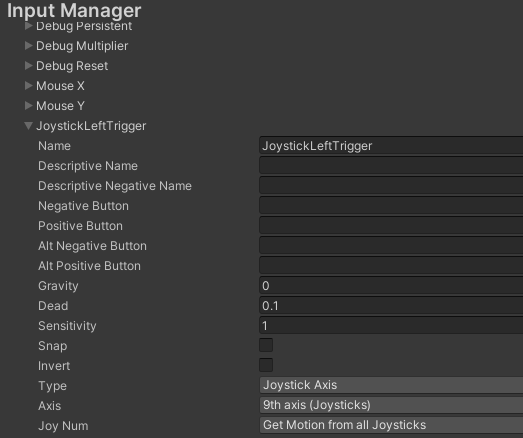Expand the Debug Reset entry
This screenshot has height=438, width=523.
(x=29, y=65)
